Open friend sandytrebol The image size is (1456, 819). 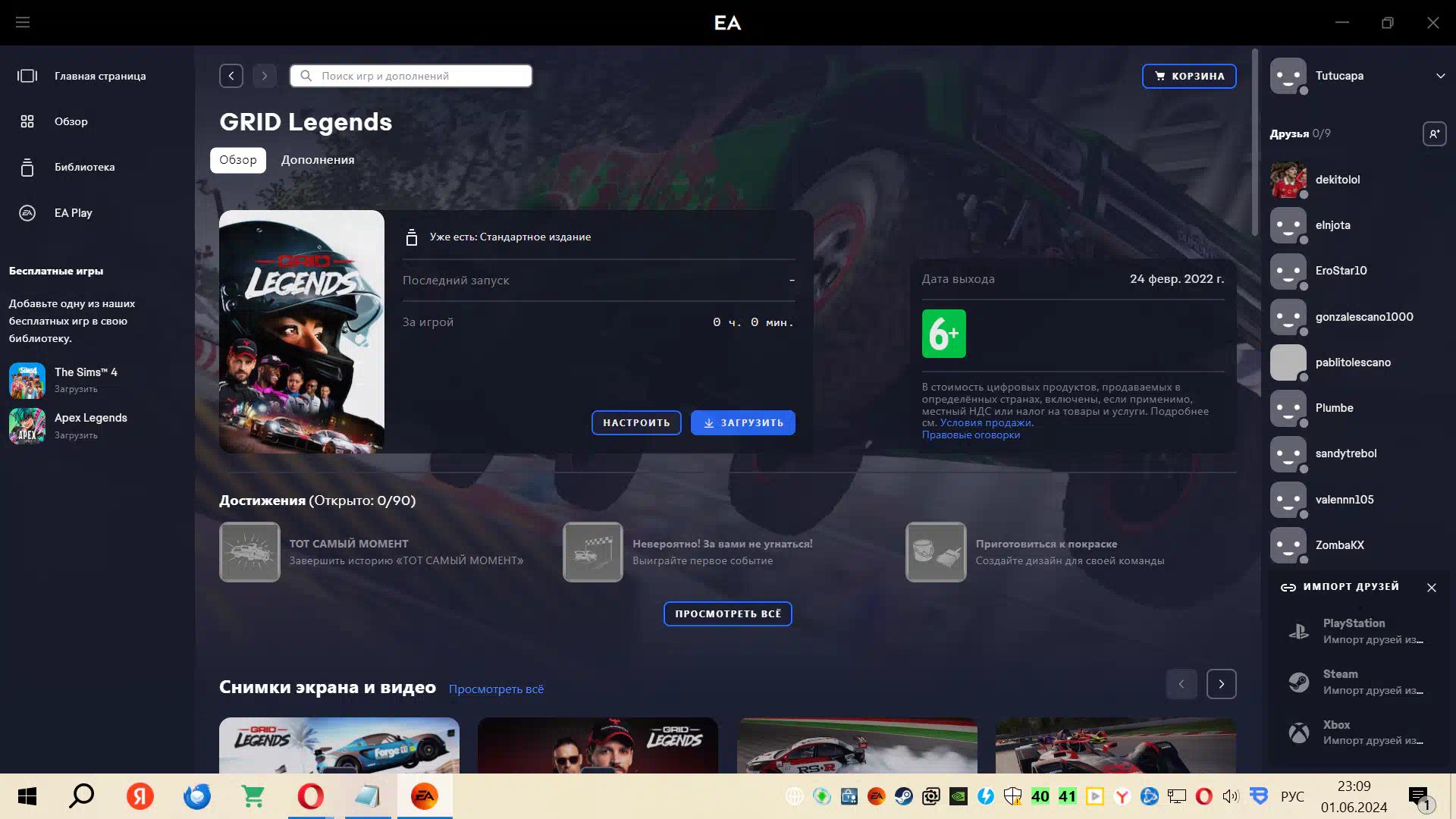click(1346, 453)
